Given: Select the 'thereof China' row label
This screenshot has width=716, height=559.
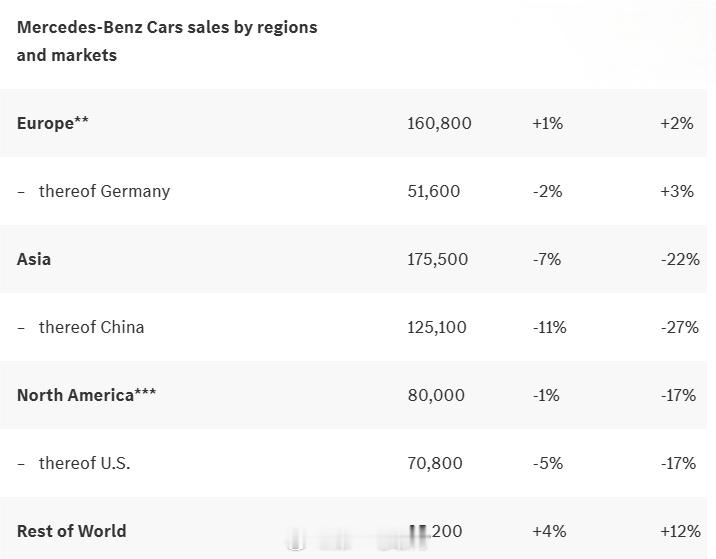Looking at the screenshot, I should [x=91, y=327].
